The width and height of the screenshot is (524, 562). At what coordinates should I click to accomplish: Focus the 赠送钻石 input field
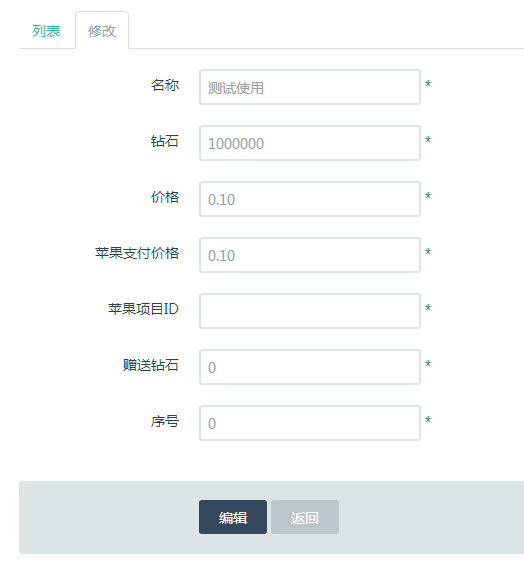point(310,367)
